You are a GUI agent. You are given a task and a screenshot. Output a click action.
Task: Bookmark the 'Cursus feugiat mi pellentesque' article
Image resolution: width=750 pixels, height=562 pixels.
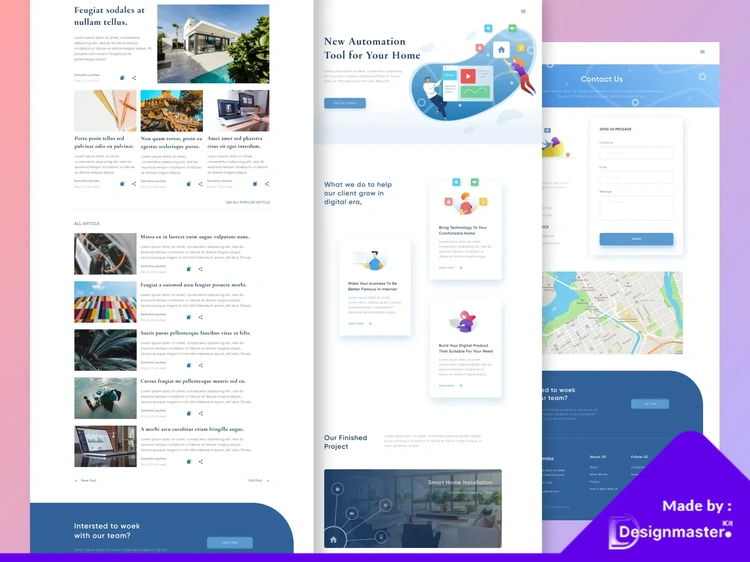[188, 413]
